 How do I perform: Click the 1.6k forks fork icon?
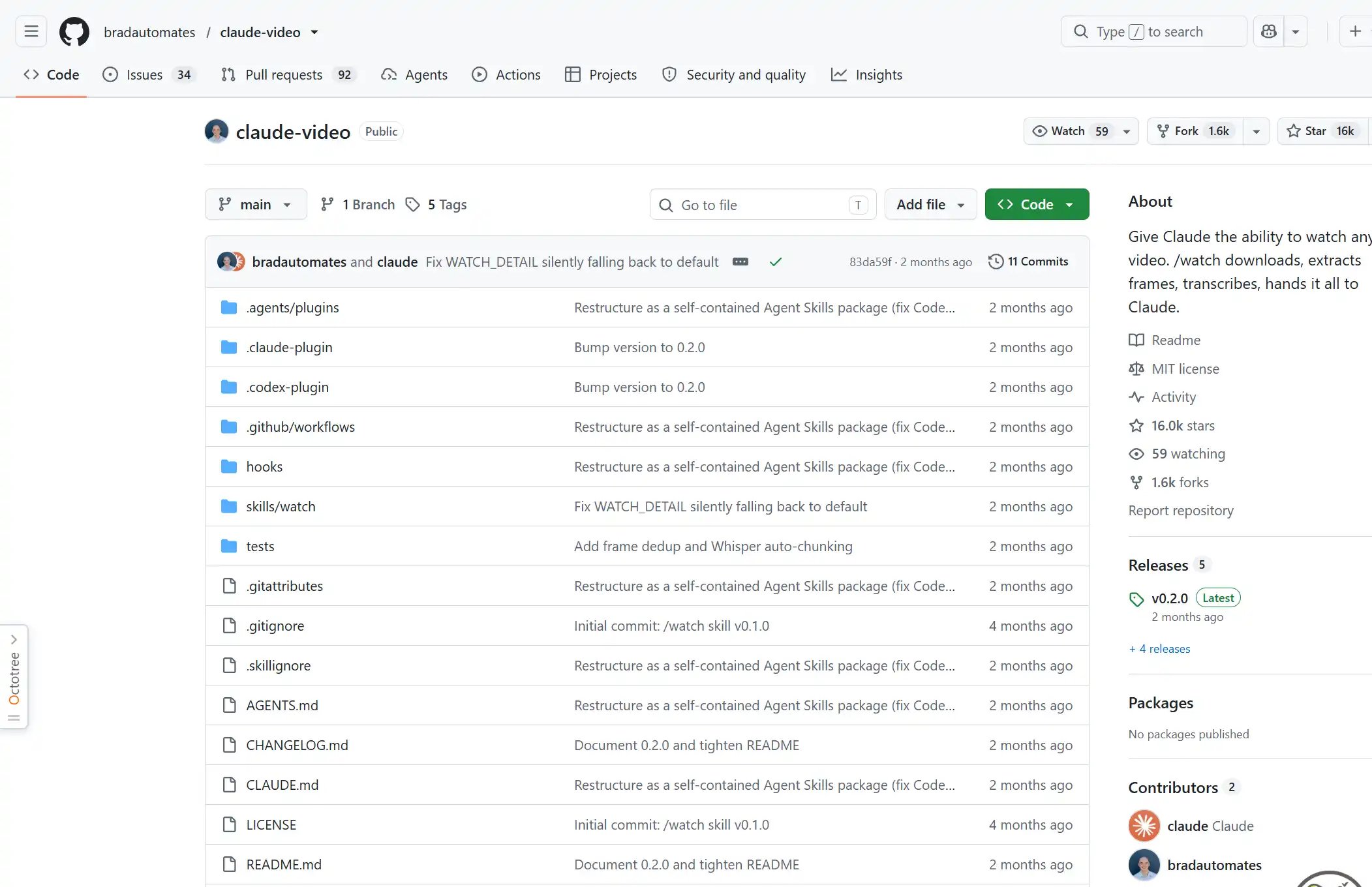pyautogui.click(x=1136, y=483)
